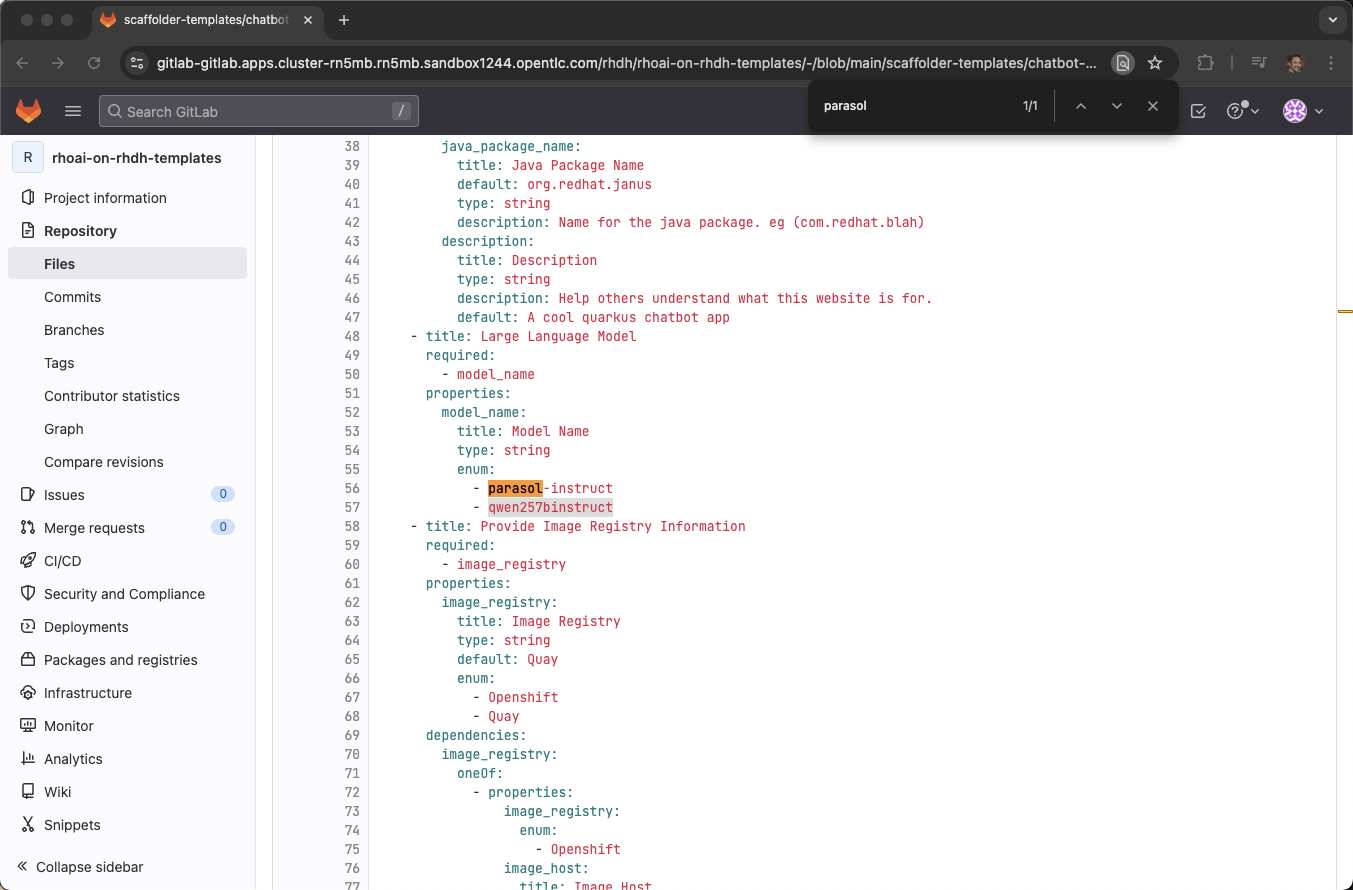Reload the page
The width and height of the screenshot is (1353, 890).
[x=94, y=63]
